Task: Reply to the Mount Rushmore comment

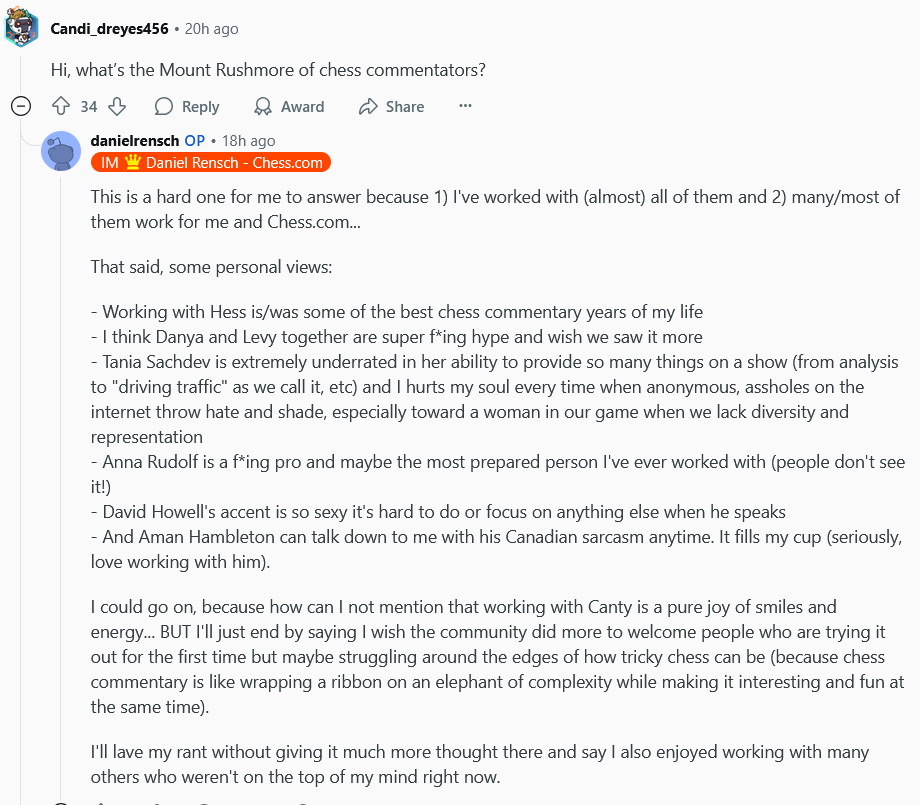Action: pos(187,106)
